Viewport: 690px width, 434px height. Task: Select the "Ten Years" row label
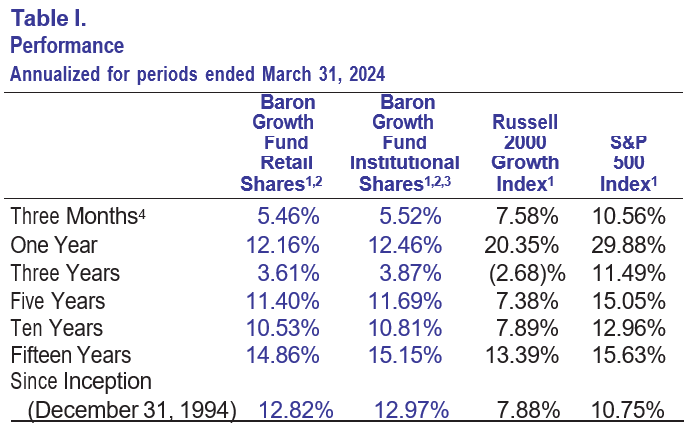tap(57, 327)
